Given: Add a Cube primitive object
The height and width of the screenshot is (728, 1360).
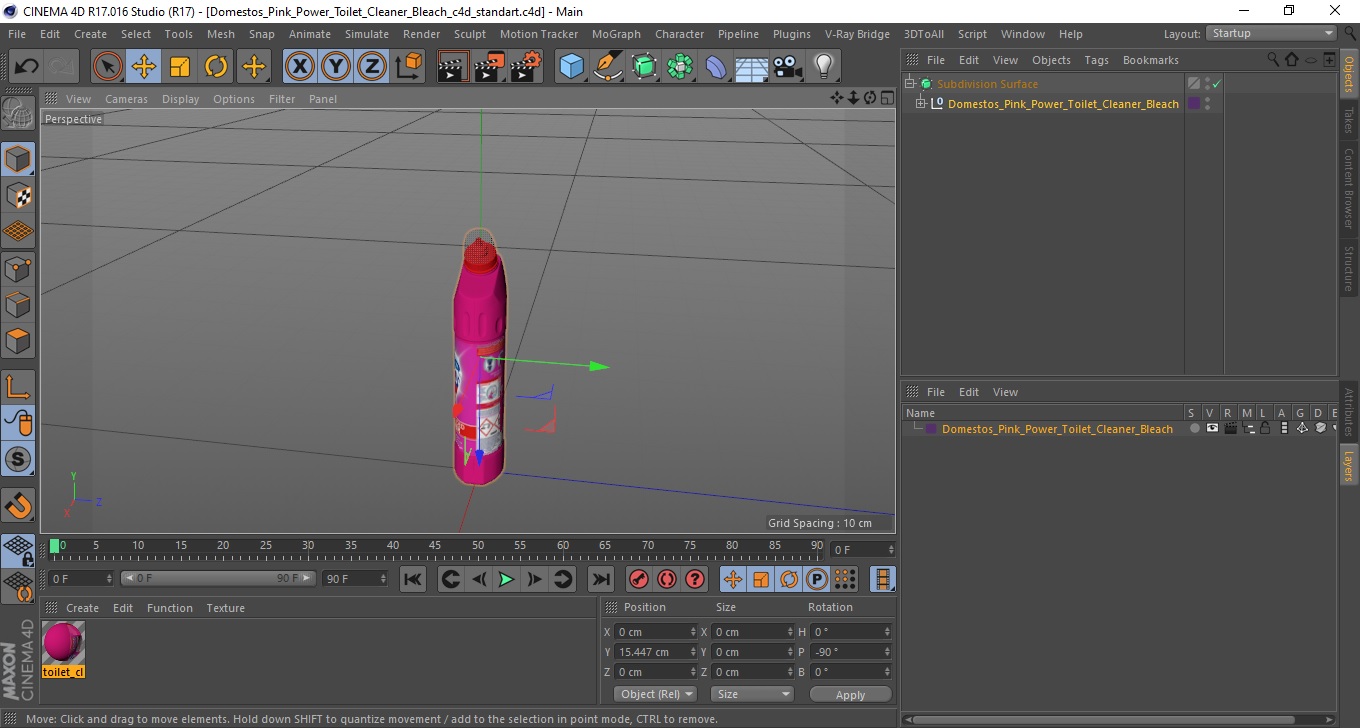Looking at the screenshot, I should click(571, 67).
